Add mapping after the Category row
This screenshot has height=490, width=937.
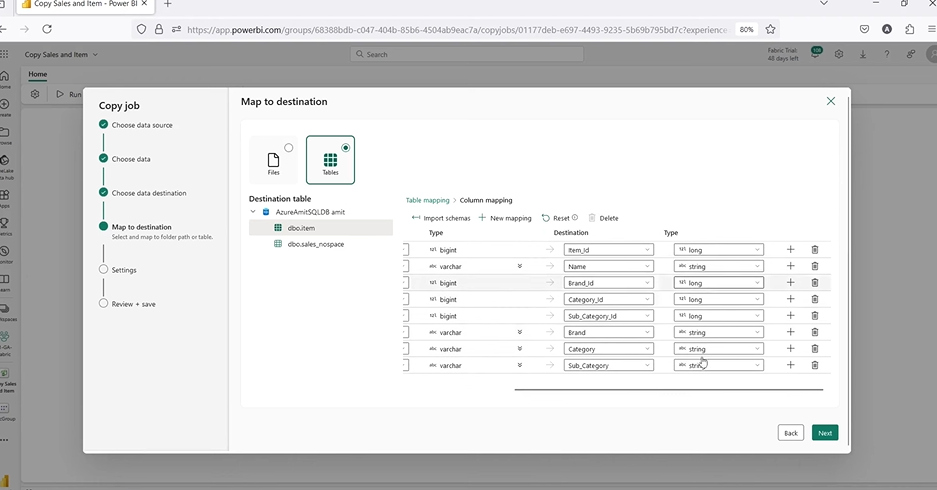coord(790,348)
